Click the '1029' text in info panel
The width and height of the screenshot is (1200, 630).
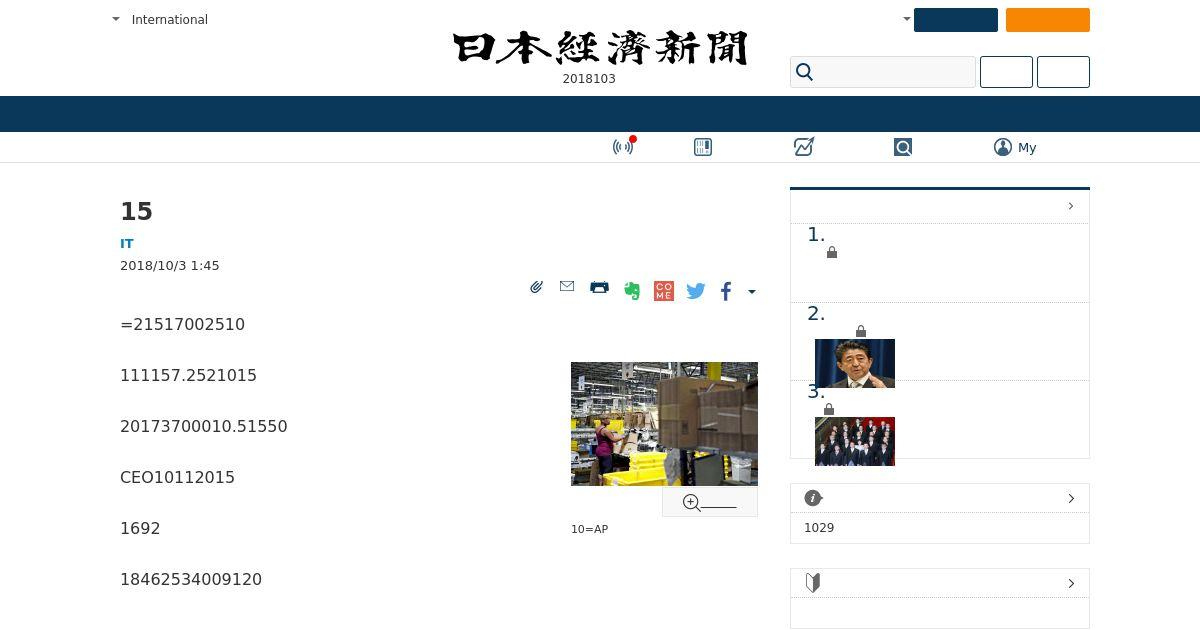[x=819, y=528]
